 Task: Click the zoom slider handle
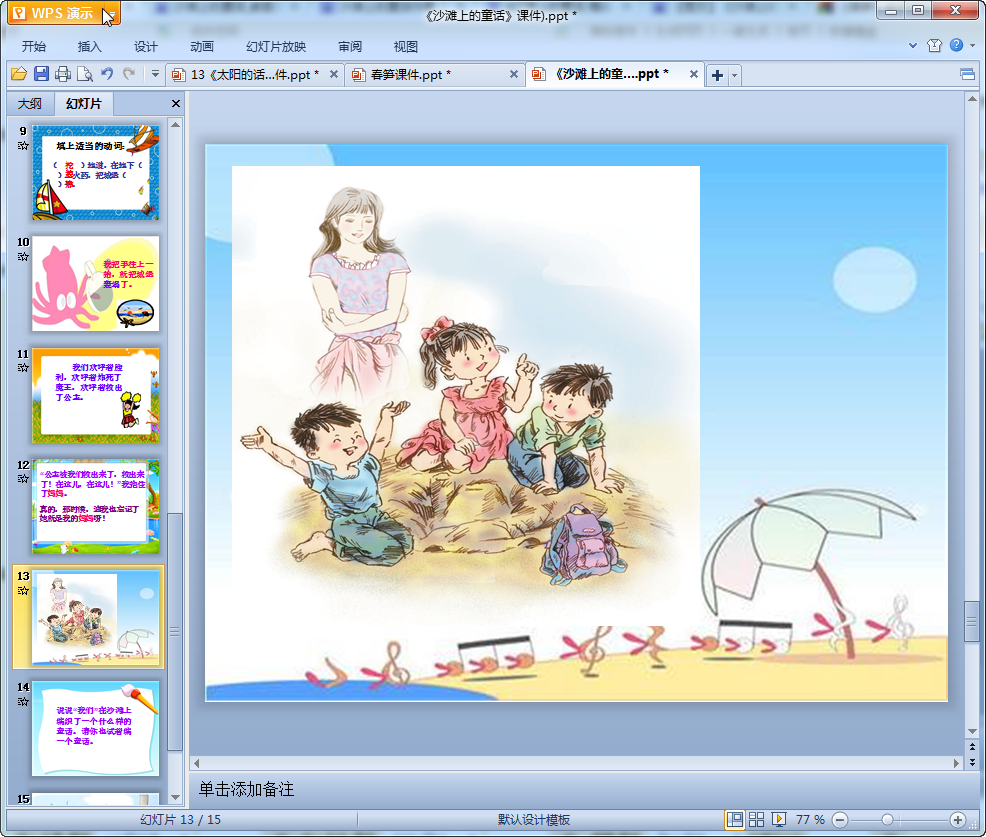[x=887, y=820]
